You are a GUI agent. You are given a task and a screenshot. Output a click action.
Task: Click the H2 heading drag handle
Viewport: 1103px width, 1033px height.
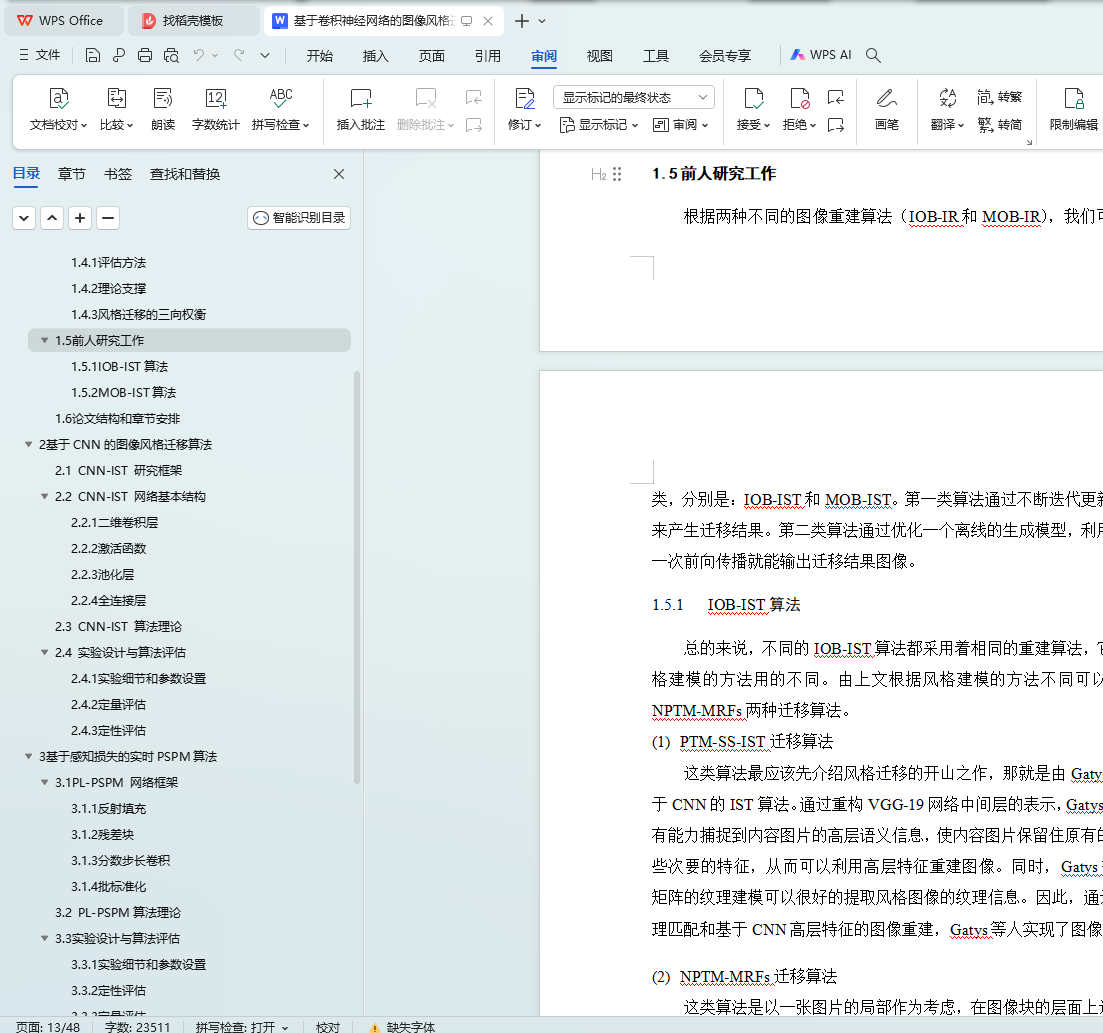point(617,175)
